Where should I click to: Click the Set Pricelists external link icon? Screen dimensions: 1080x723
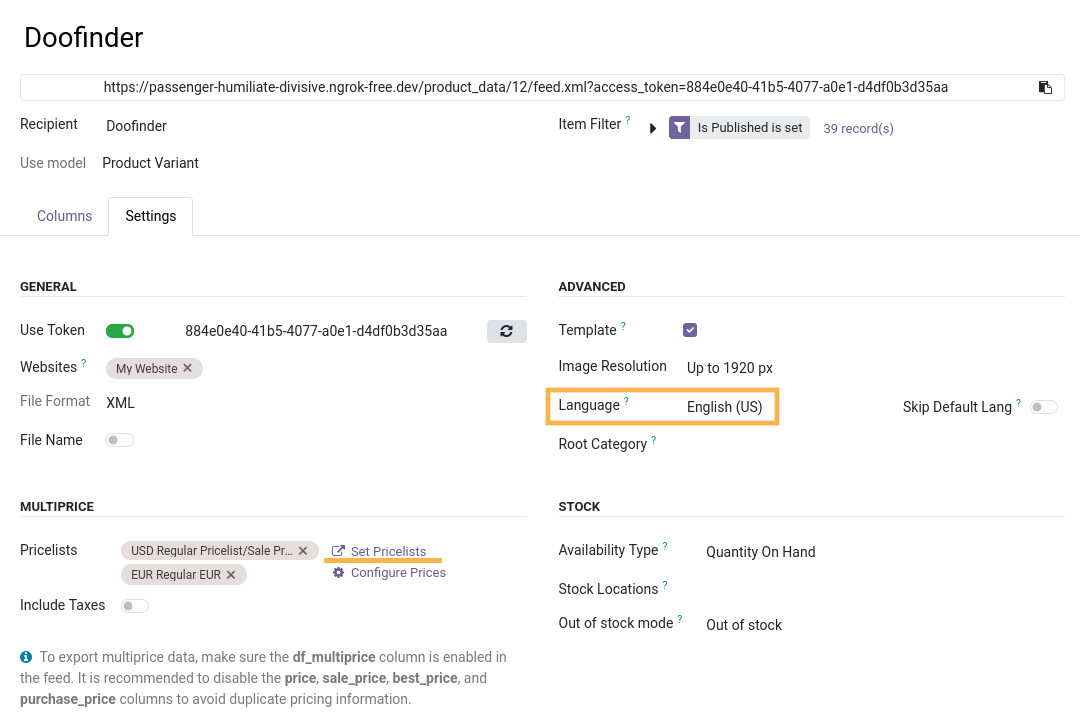pos(338,551)
